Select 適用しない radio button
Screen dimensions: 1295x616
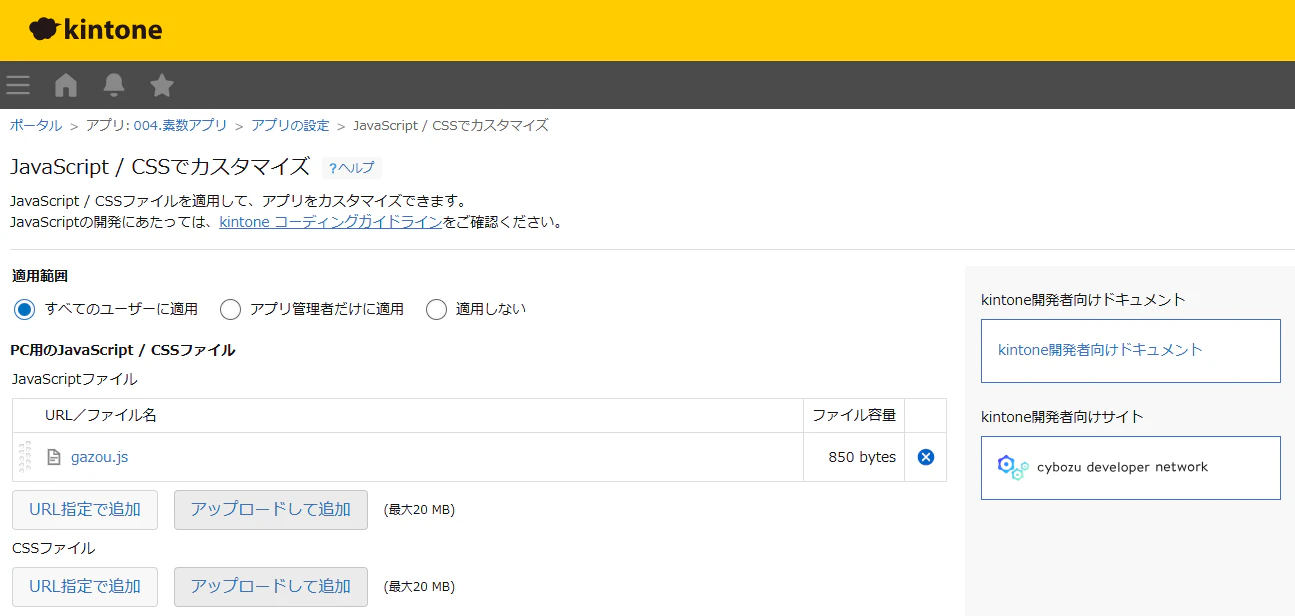[436, 309]
